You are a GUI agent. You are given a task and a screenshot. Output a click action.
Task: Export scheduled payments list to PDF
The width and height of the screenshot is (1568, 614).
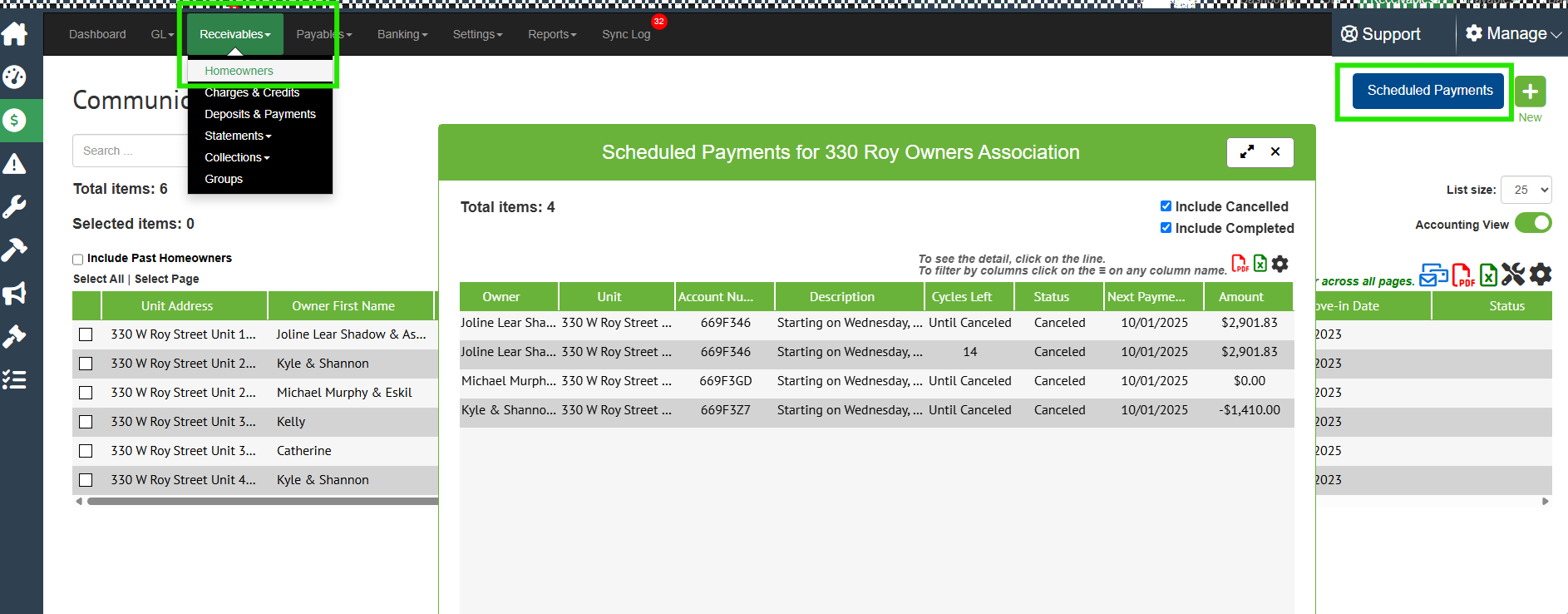[1240, 264]
